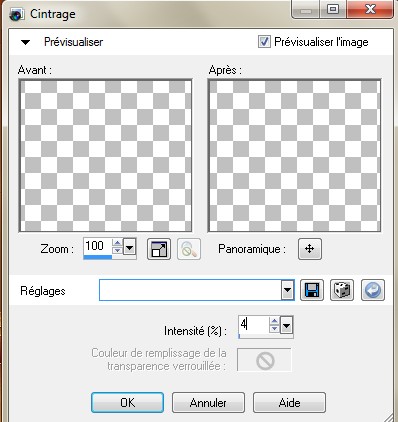Viewport: 398px width, 422px height.
Task: Open the Intensité slider dropdown arrow
Action: [286, 325]
